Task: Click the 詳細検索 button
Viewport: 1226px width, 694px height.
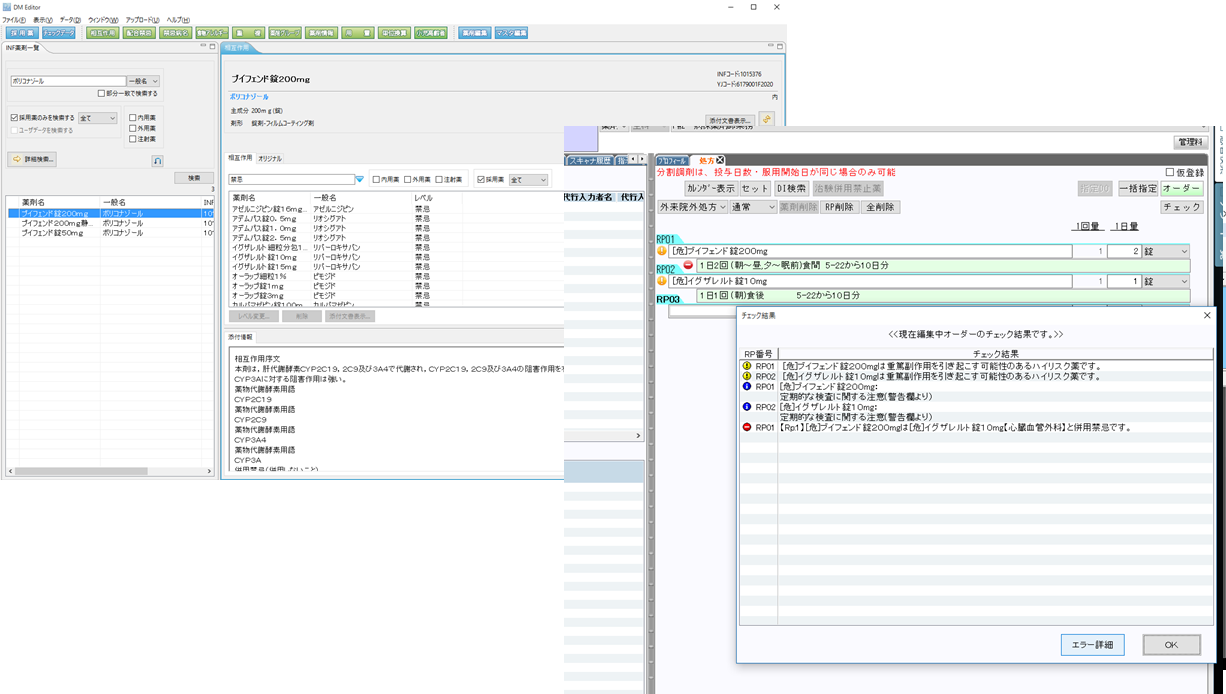Action: click(x=32, y=159)
